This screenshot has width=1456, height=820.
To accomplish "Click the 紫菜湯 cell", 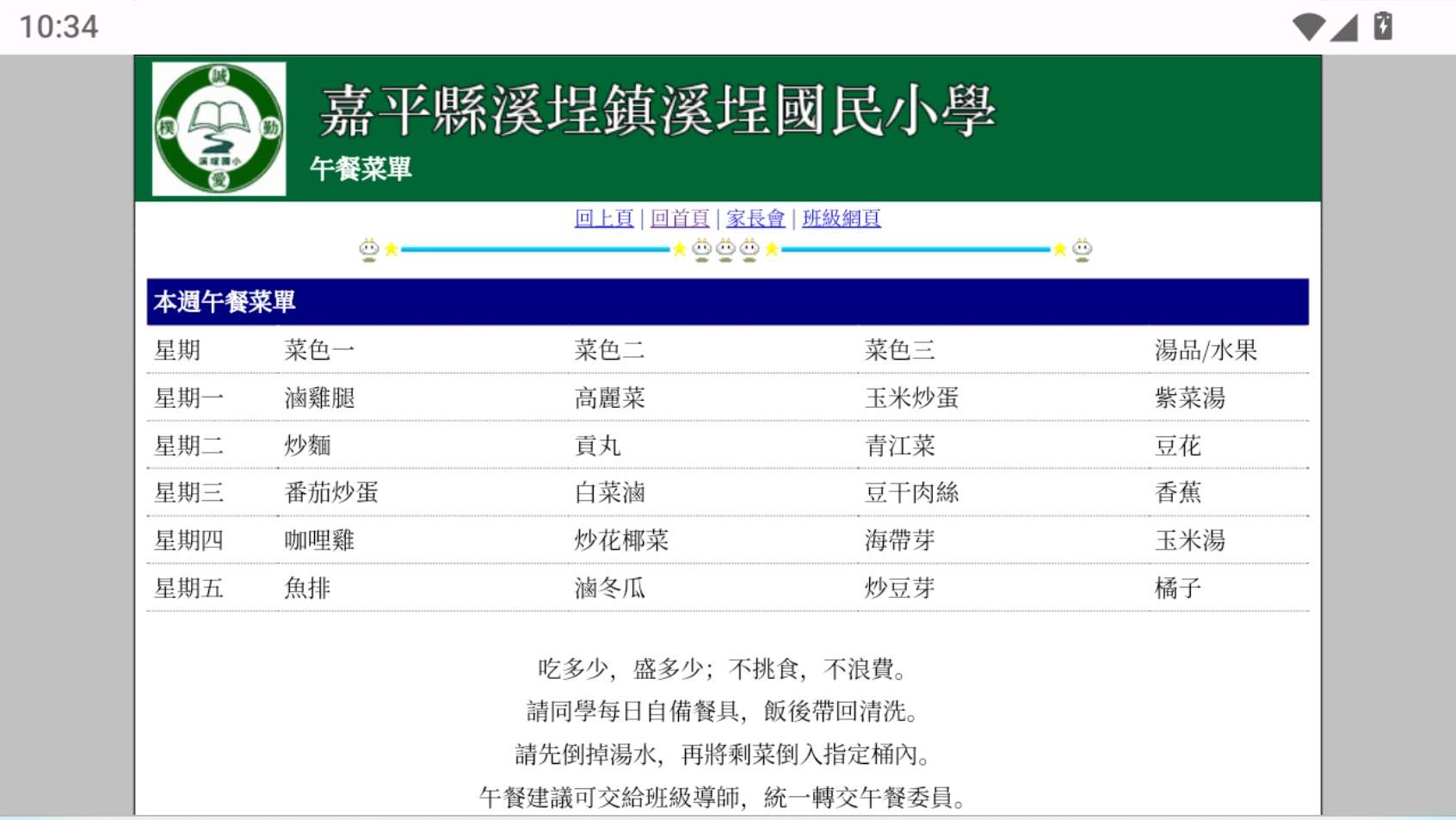I will [1189, 398].
